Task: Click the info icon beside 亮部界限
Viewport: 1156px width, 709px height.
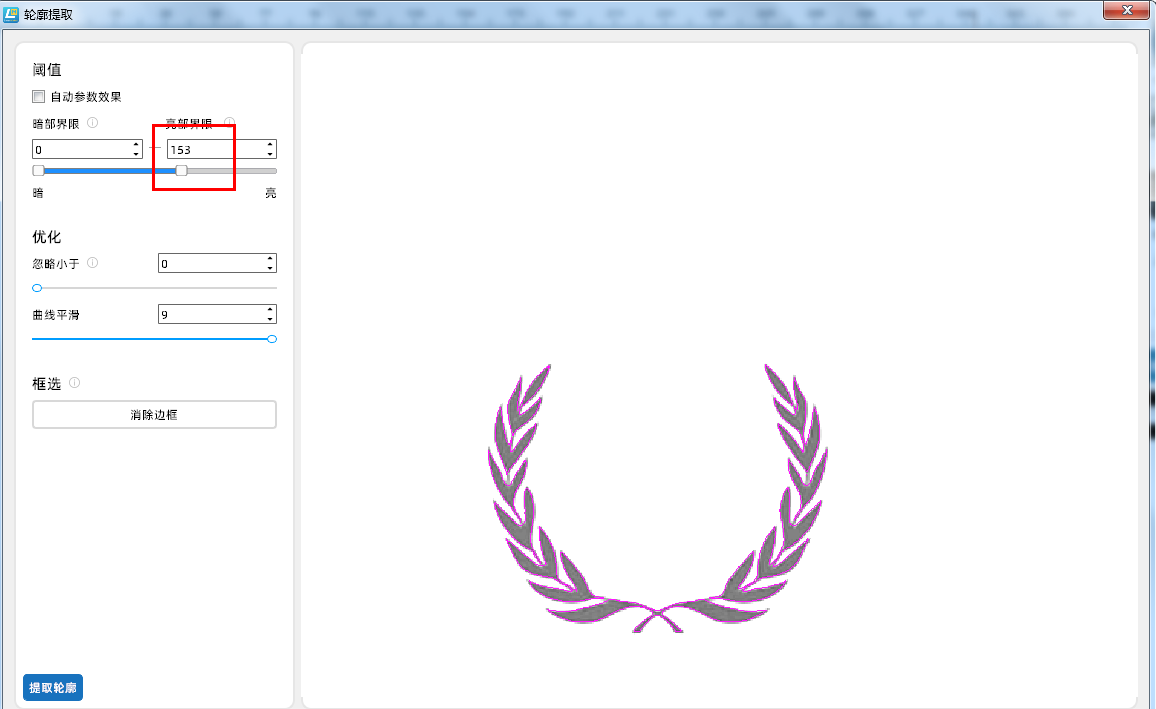Action: [x=229, y=123]
